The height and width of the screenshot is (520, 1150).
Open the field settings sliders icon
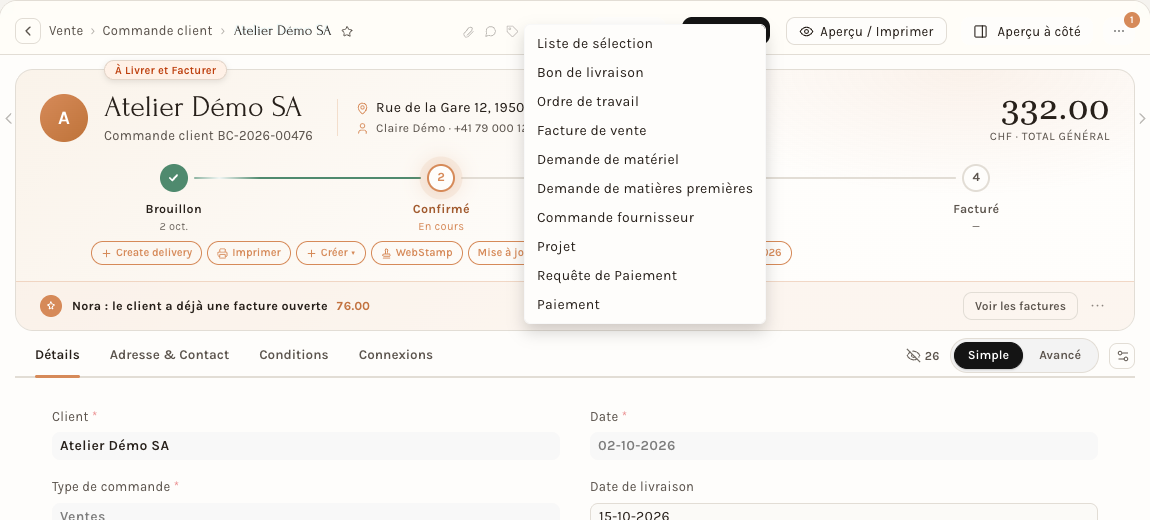1122,356
